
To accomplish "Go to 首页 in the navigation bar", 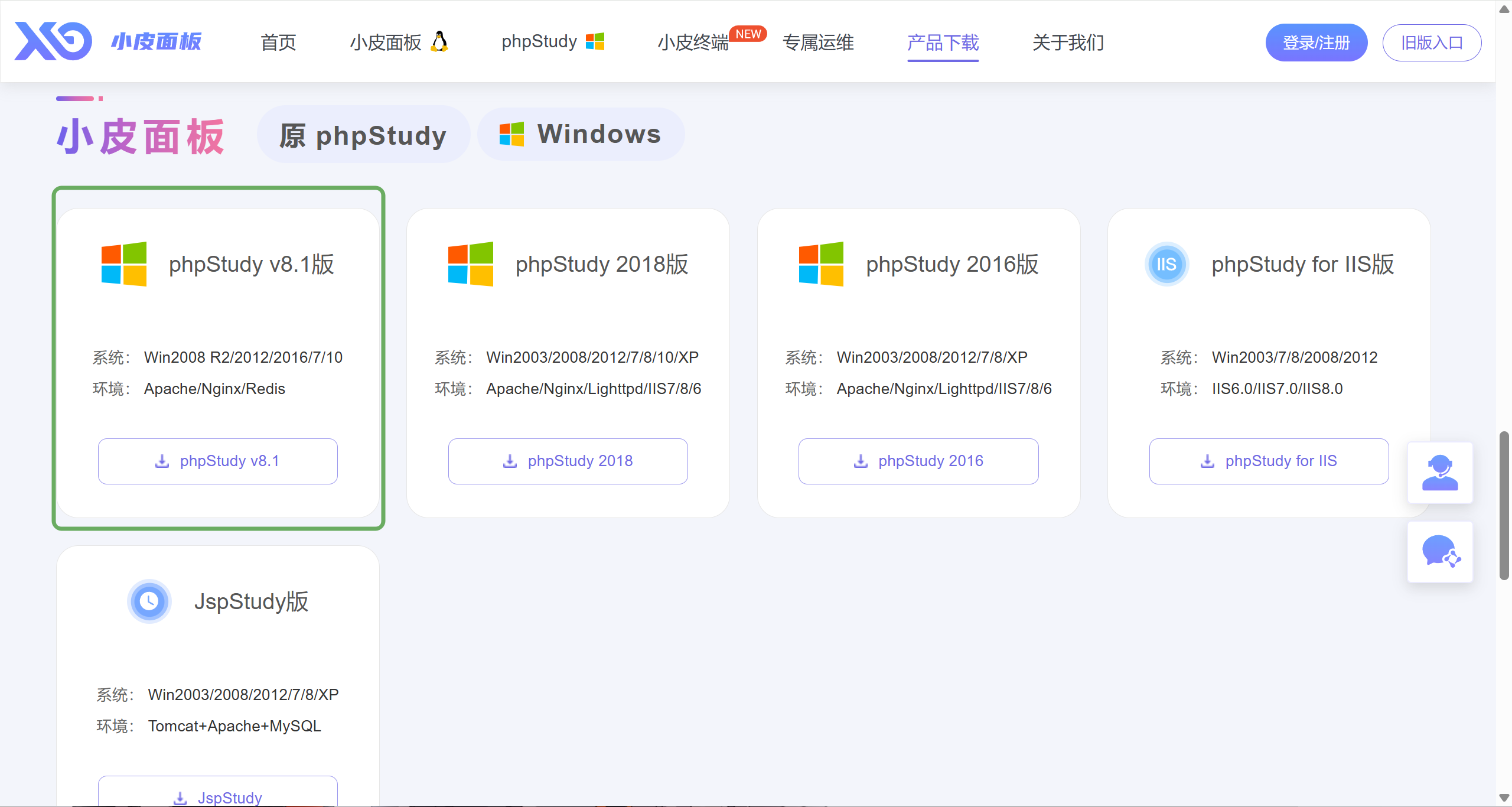I will 278,43.
